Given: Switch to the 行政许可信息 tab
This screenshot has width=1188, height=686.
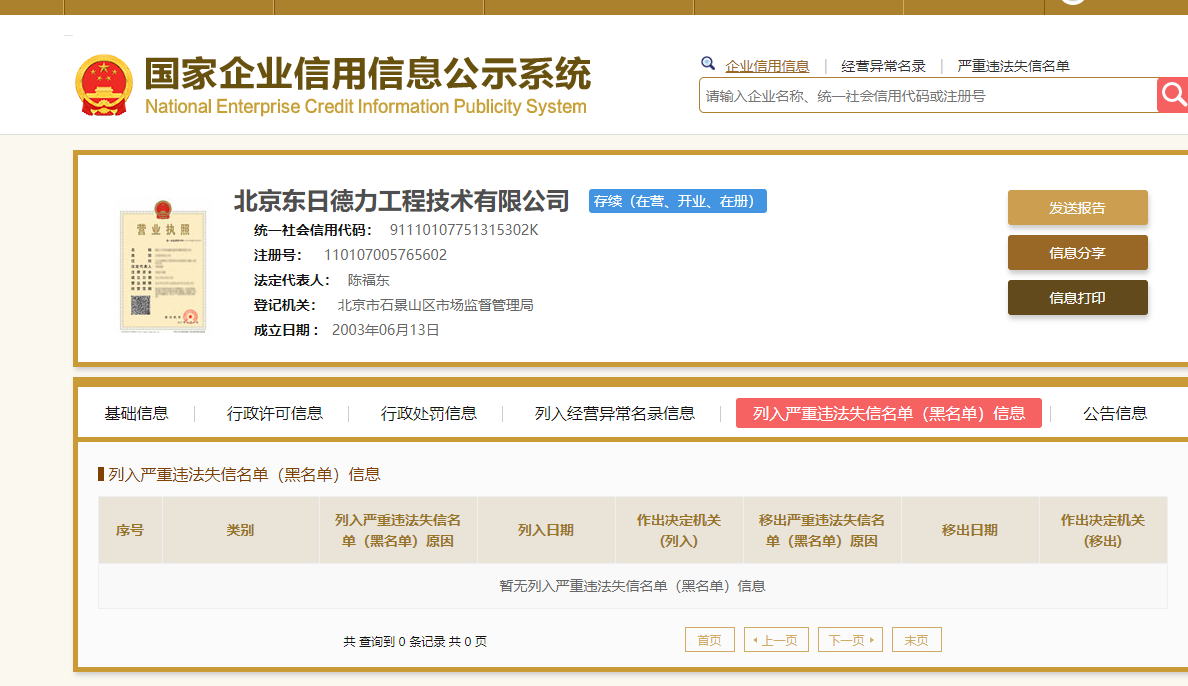Looking at the screenshot, I should pyautogui.click(x=274, y=413).
